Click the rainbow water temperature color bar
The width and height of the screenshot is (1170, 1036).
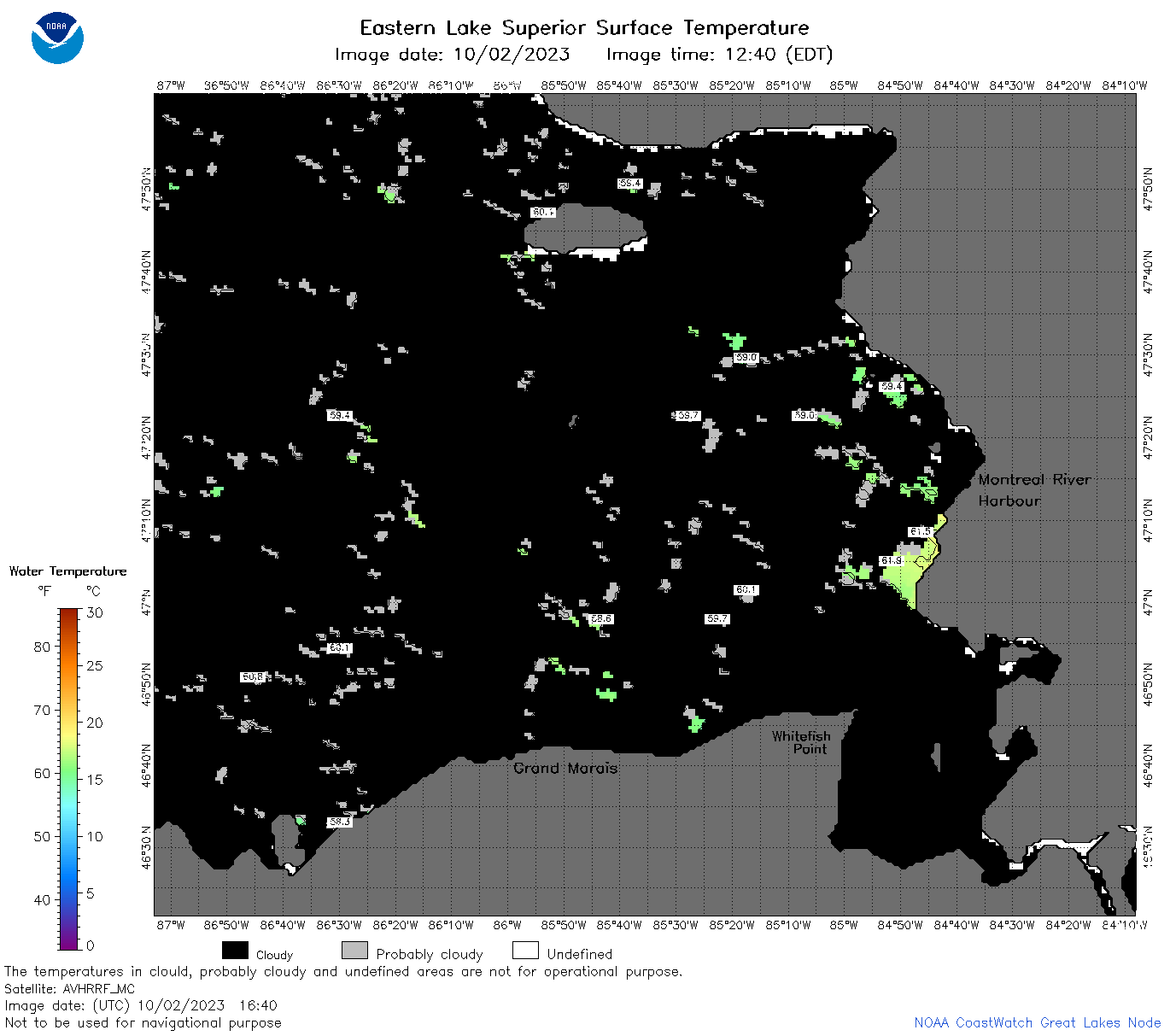(69, 778)
